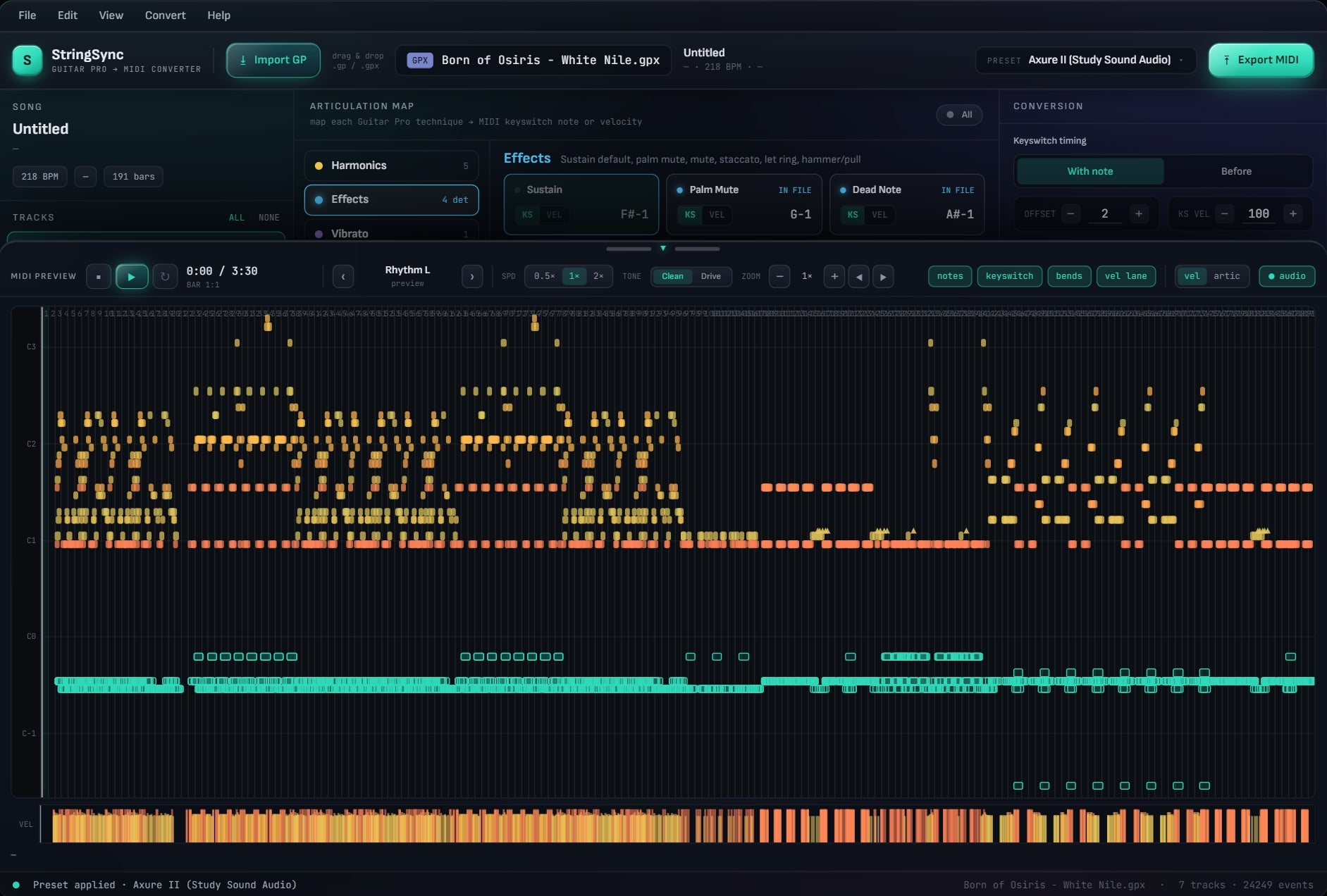The image size is (1327, 896).
Task: Toggle loop playback icon
Action: pyautogui.click(x=165, y=276)
